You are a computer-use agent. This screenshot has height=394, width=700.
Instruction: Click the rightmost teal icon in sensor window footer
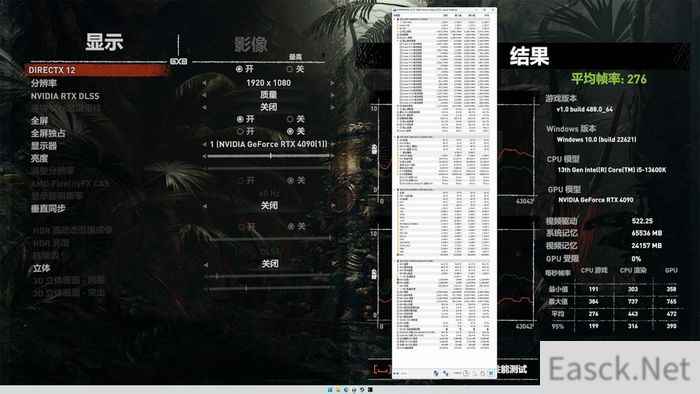[491, 373]
